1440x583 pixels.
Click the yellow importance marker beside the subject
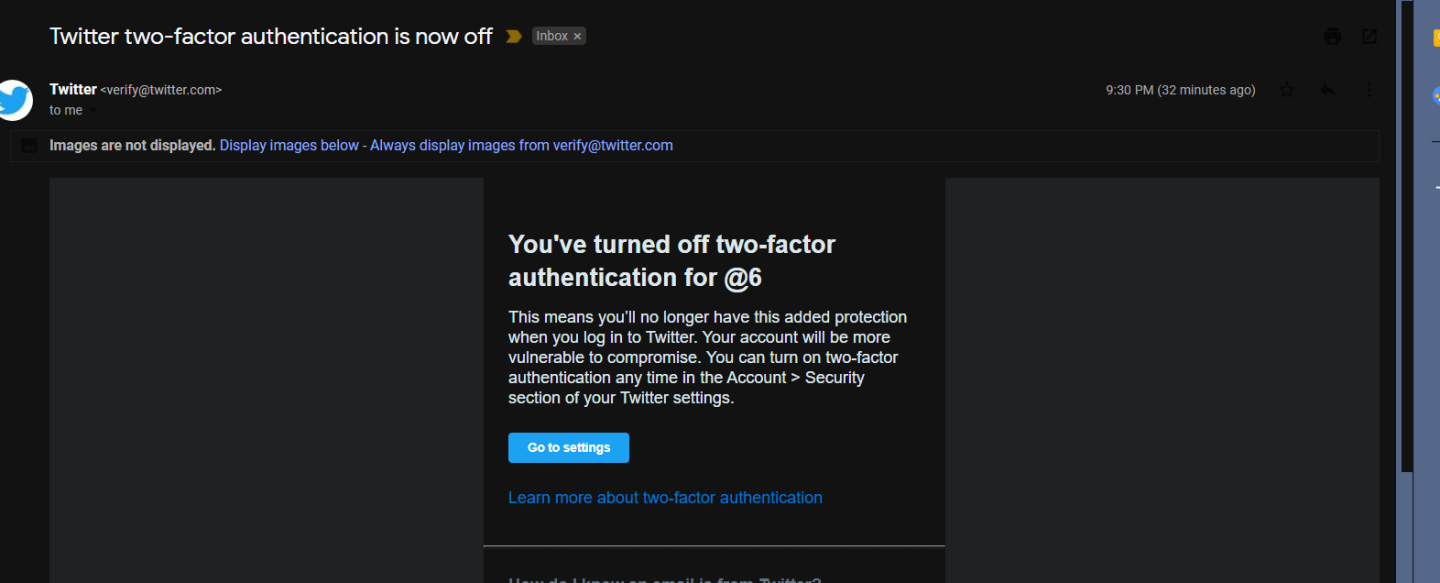click(513, 35)
